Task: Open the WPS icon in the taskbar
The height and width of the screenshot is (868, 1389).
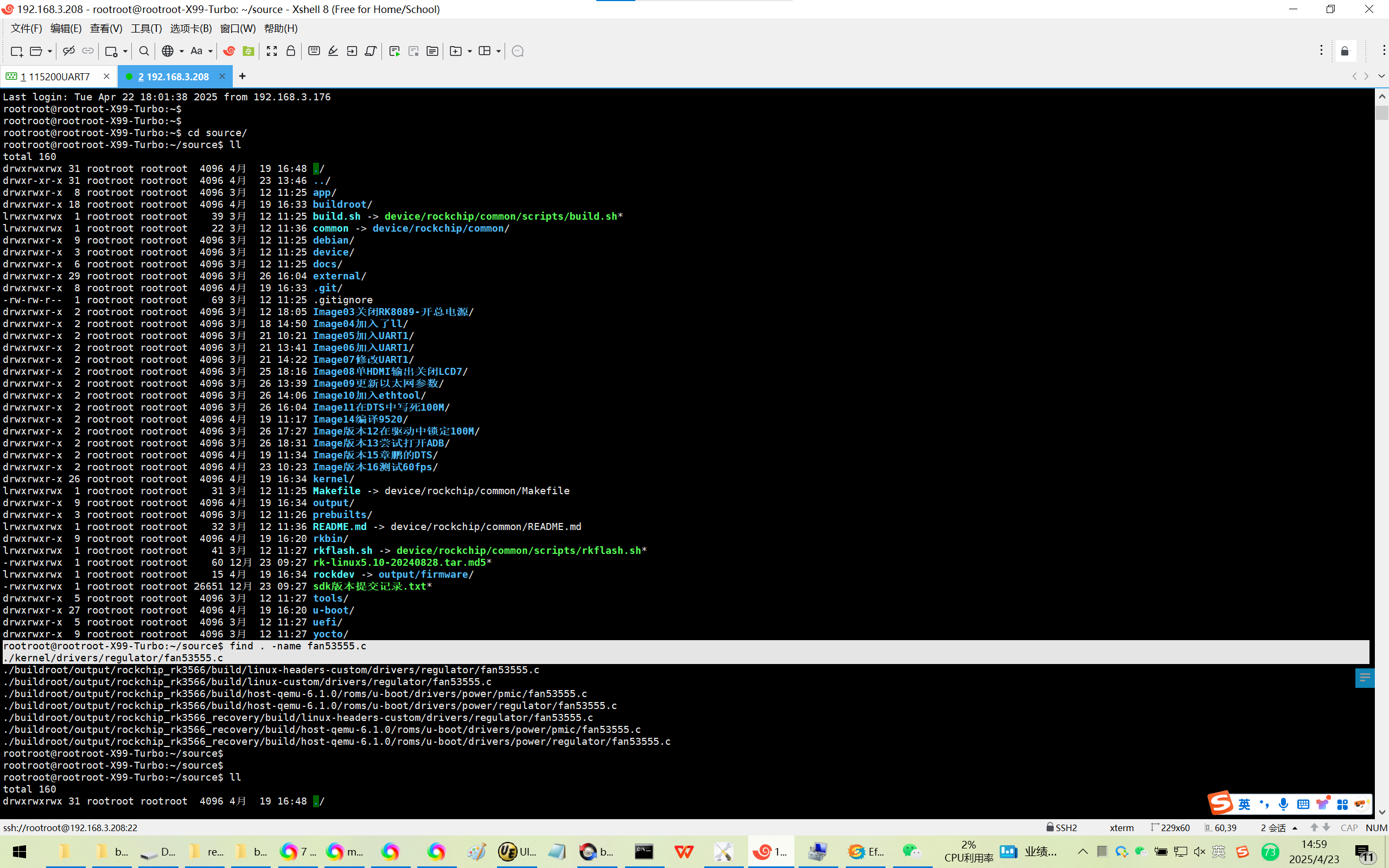Action: click(684, 851)
